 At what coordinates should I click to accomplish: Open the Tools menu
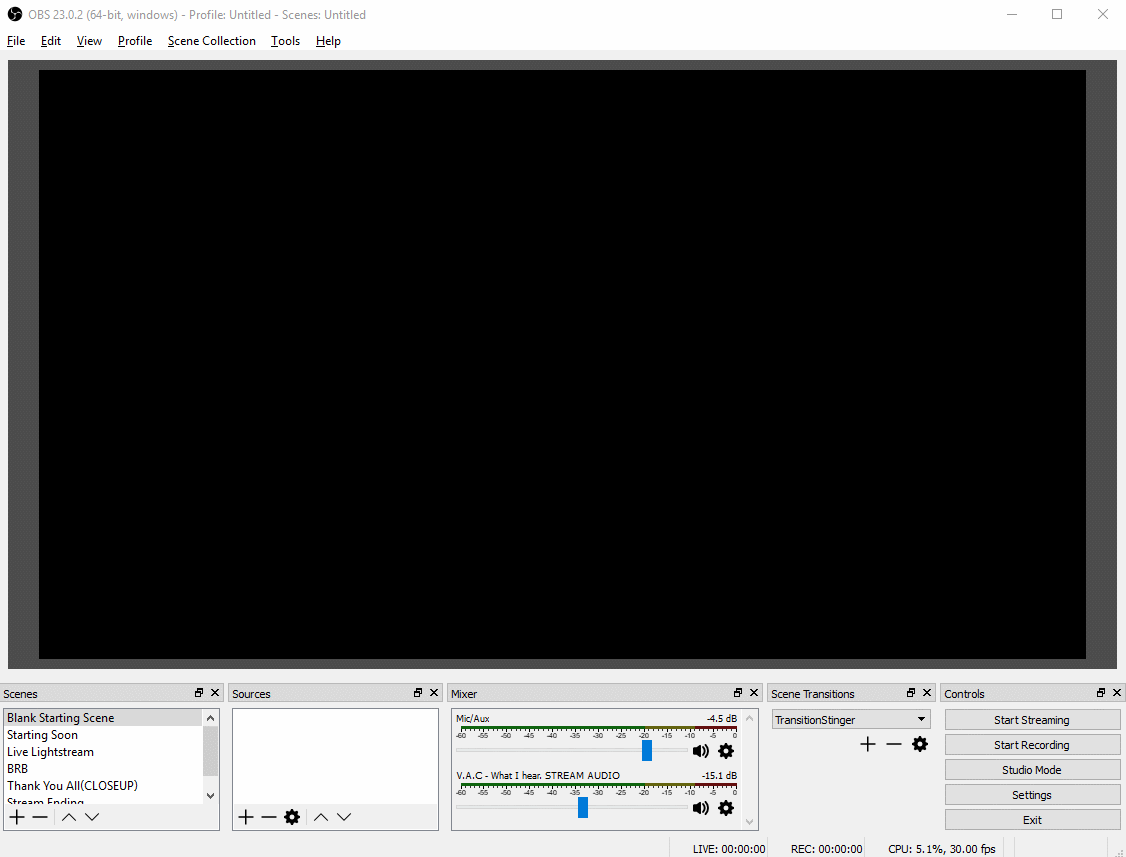pyautogui.click(x=285, y=41)
